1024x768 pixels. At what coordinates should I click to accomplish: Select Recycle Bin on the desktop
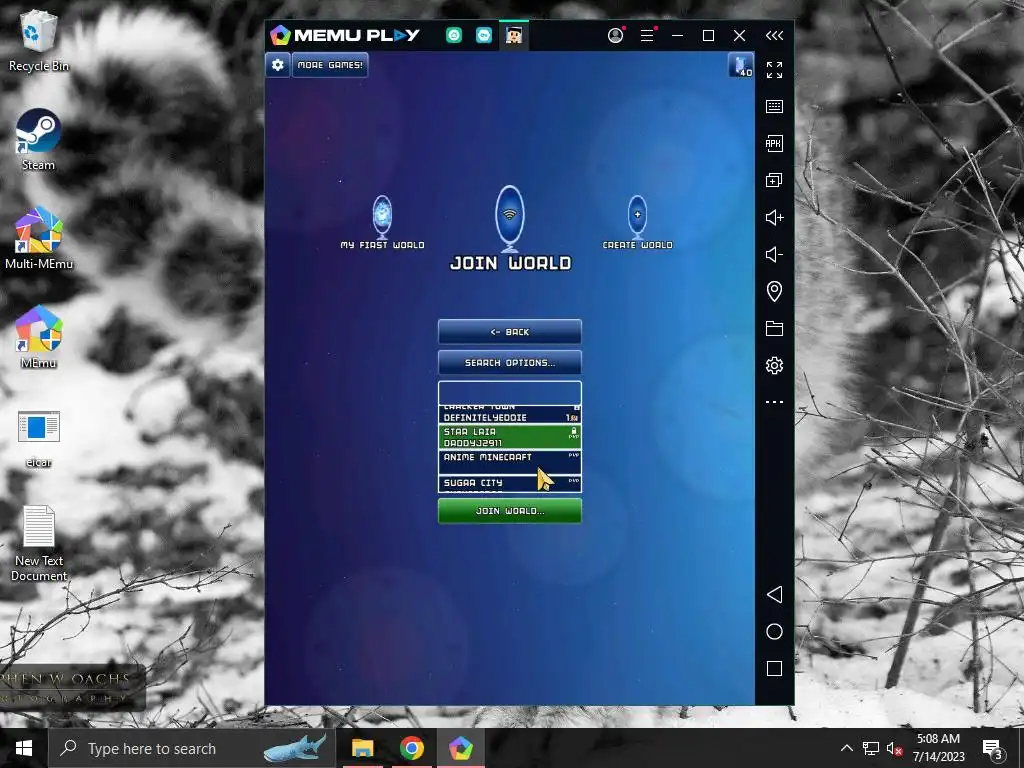pos(39,40)
